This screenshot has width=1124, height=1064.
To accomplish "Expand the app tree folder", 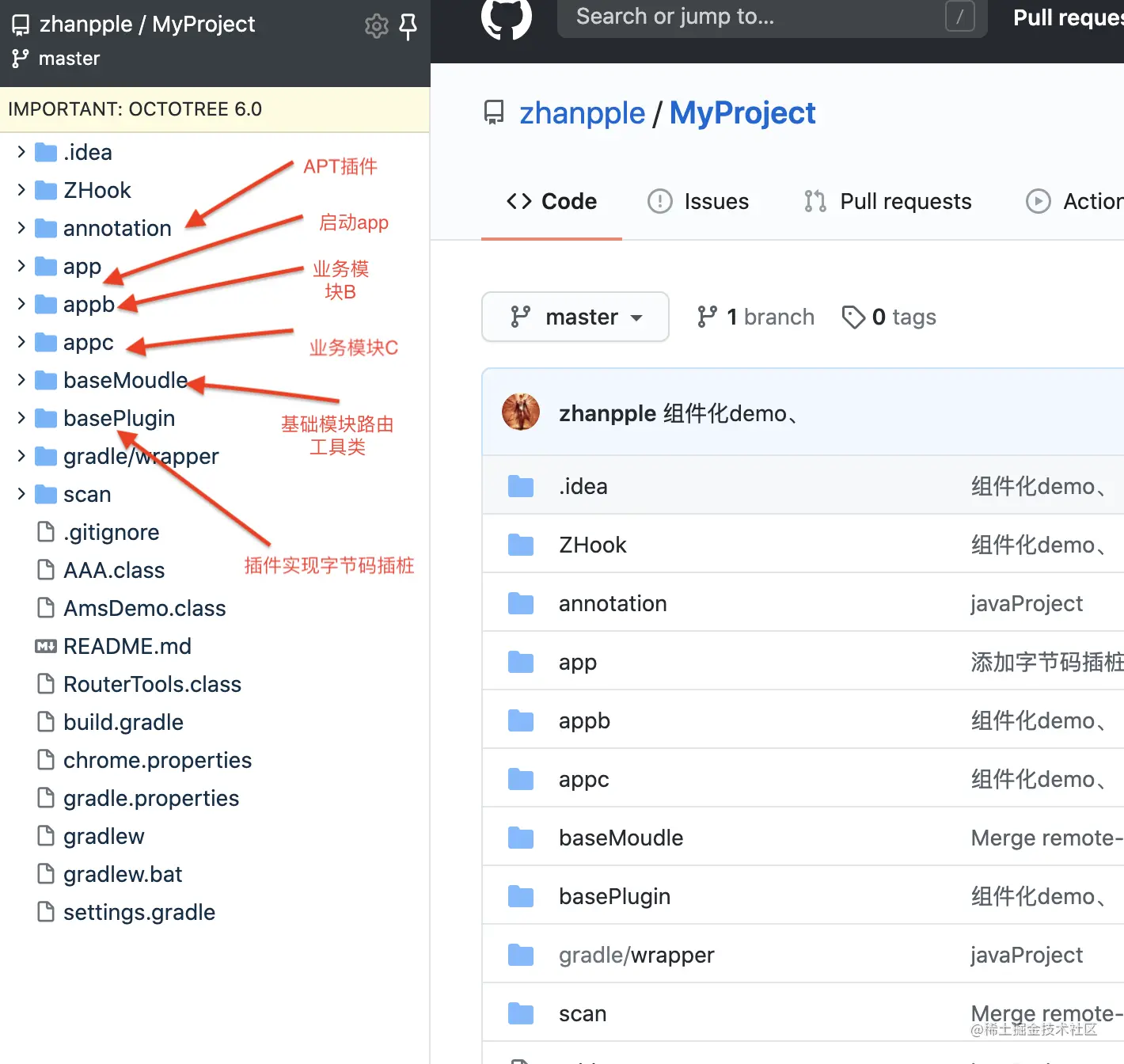I will [x=21, y=266].
